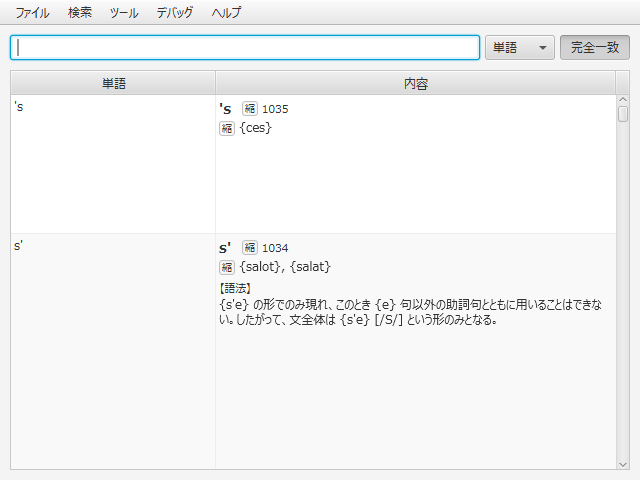640x480 pixels.
Task: Click the 縮 tag icon before {ces}
Action: coord(226,128)
